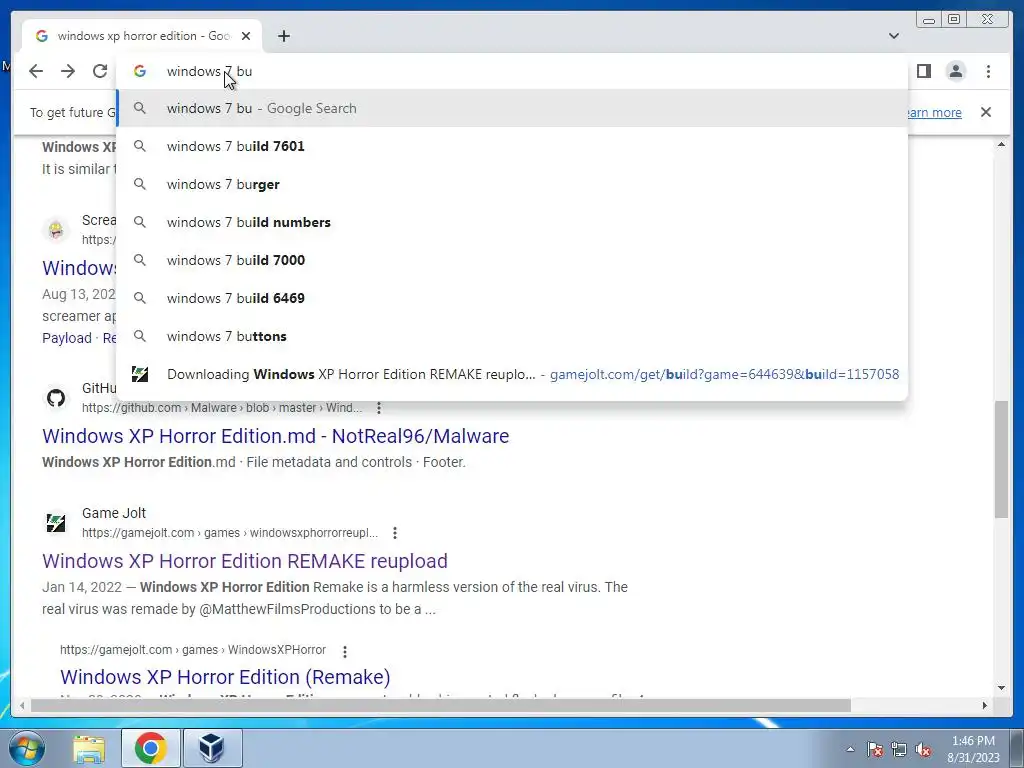
Task: Open the network status tray icon
Action: [899, 749]
